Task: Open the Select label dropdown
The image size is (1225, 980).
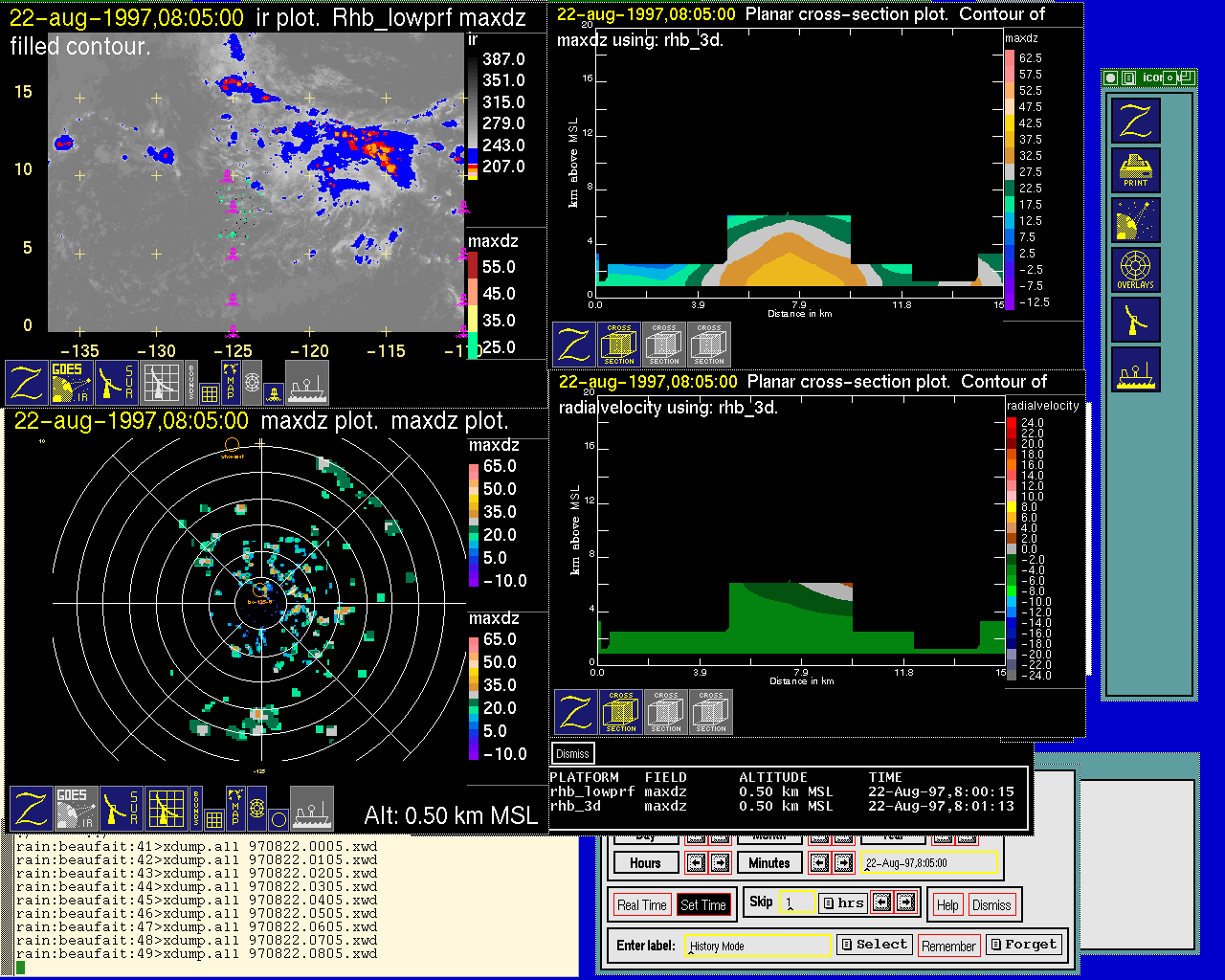Action: pos(875,945)
